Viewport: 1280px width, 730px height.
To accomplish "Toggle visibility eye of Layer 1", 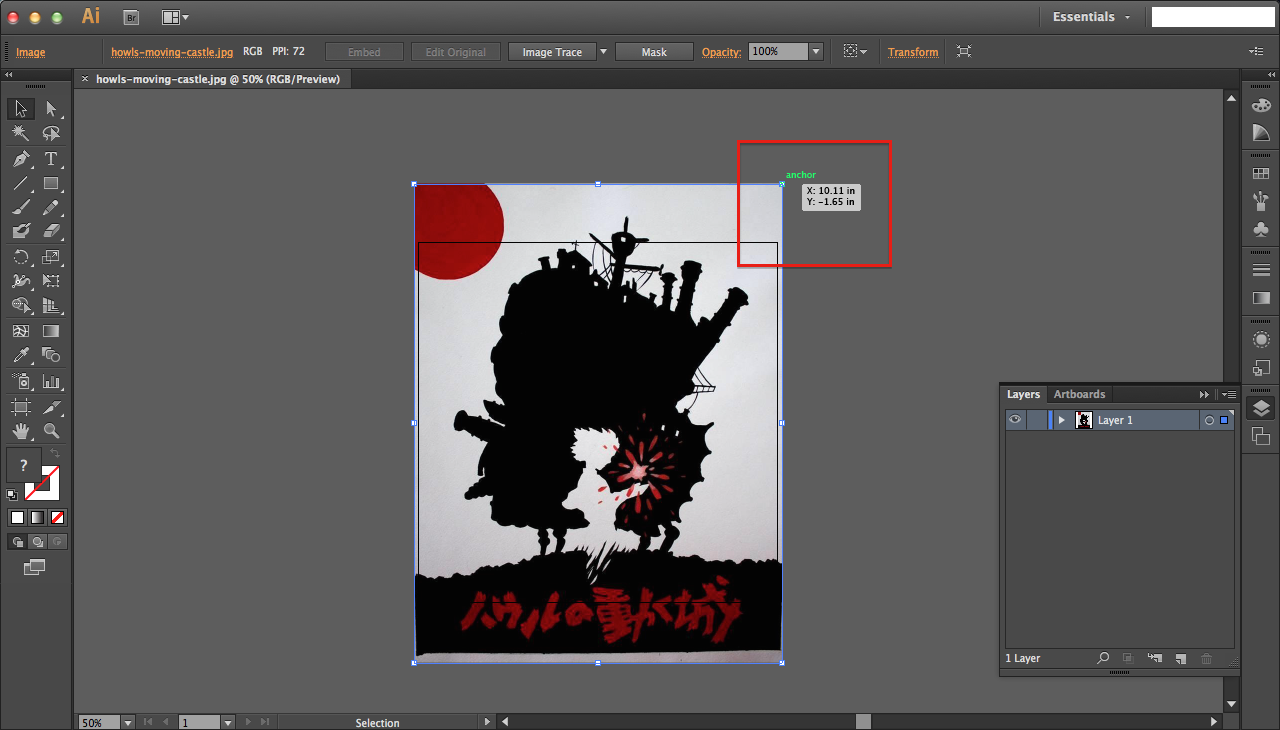I will tap(1015, 420).
